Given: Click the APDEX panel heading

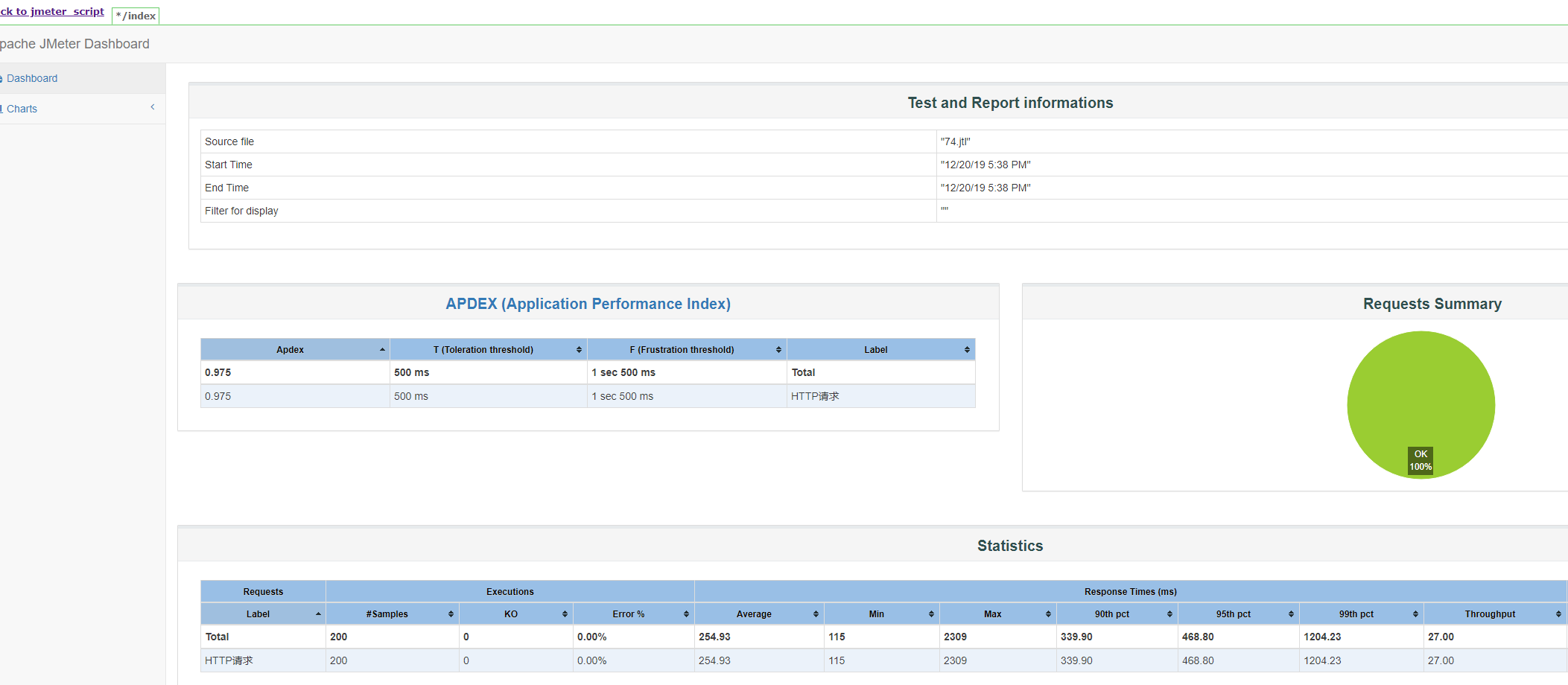Looking at the screenshot, I should click(588, 304).
